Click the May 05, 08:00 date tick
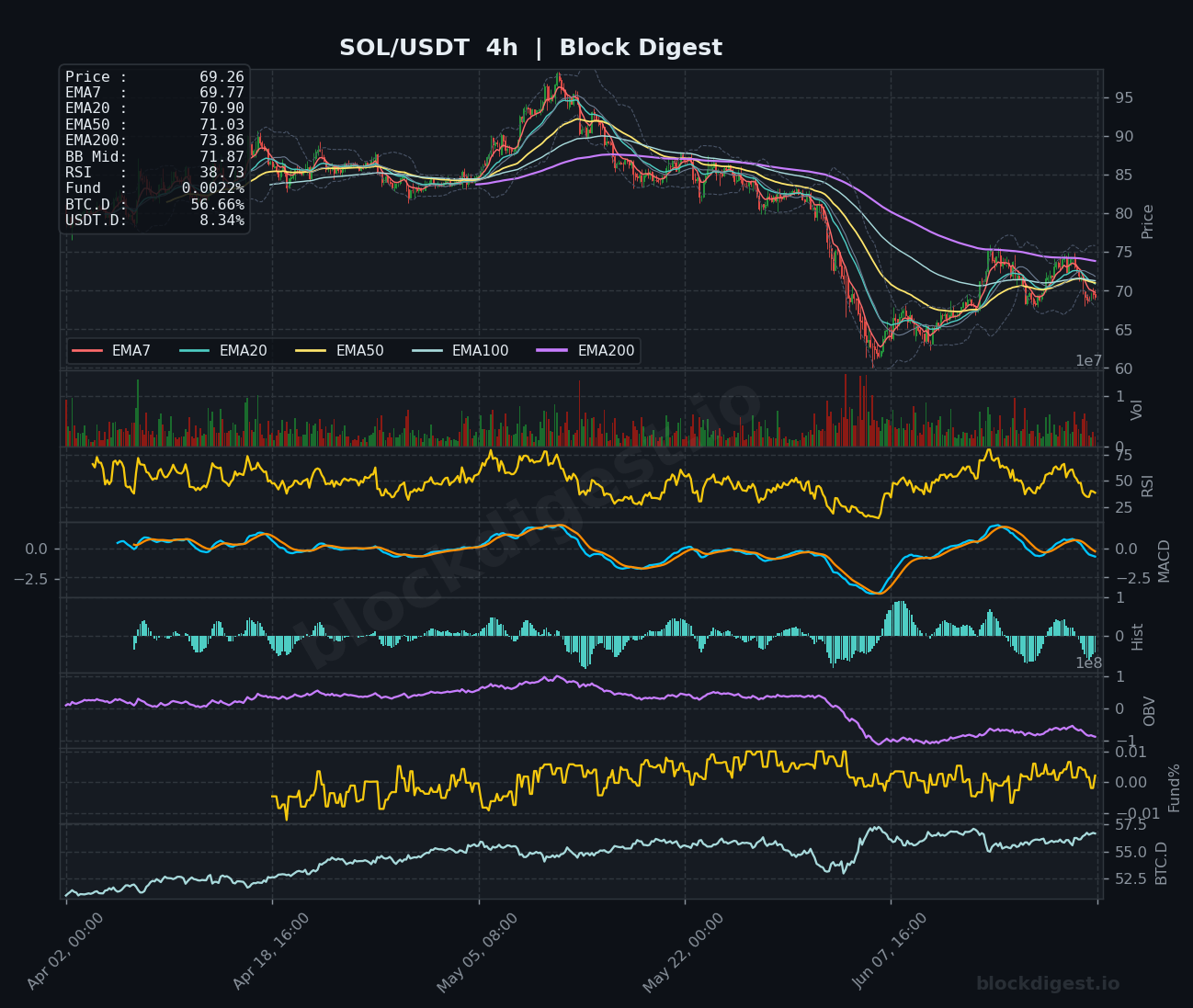This screenshot has height=1008, width=1193. 477,952
